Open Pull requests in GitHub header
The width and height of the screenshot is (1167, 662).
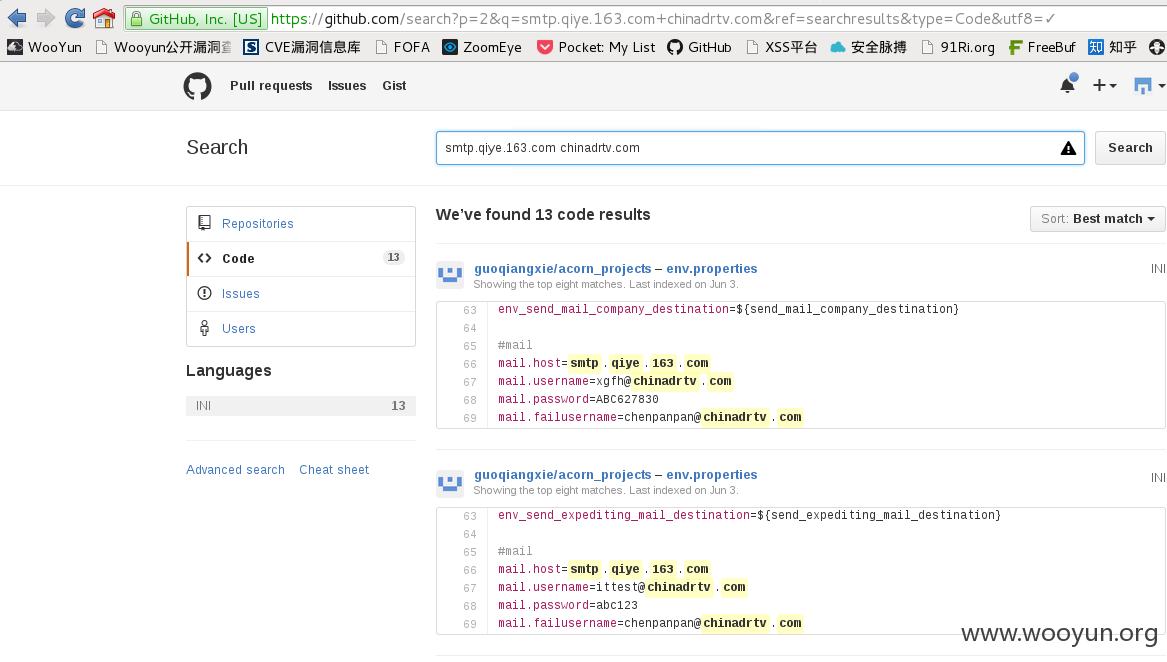271,86
